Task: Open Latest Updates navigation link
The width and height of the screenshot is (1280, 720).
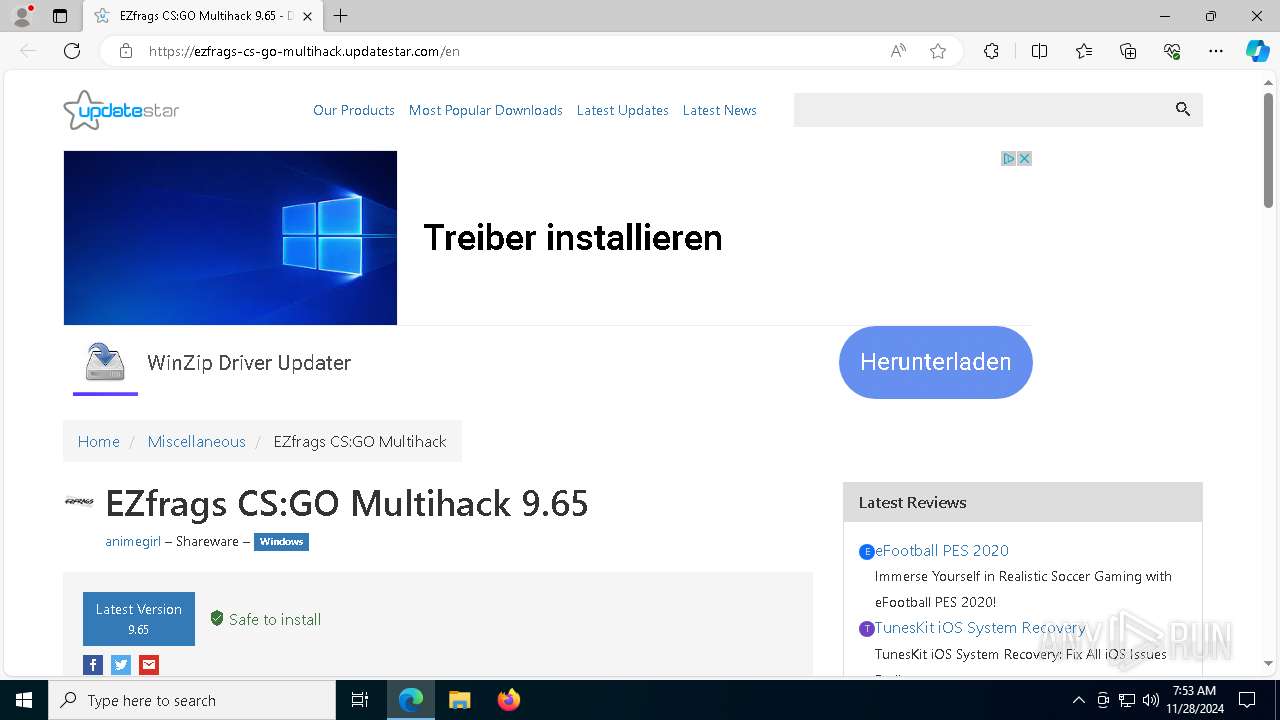Action: [623, 110]
